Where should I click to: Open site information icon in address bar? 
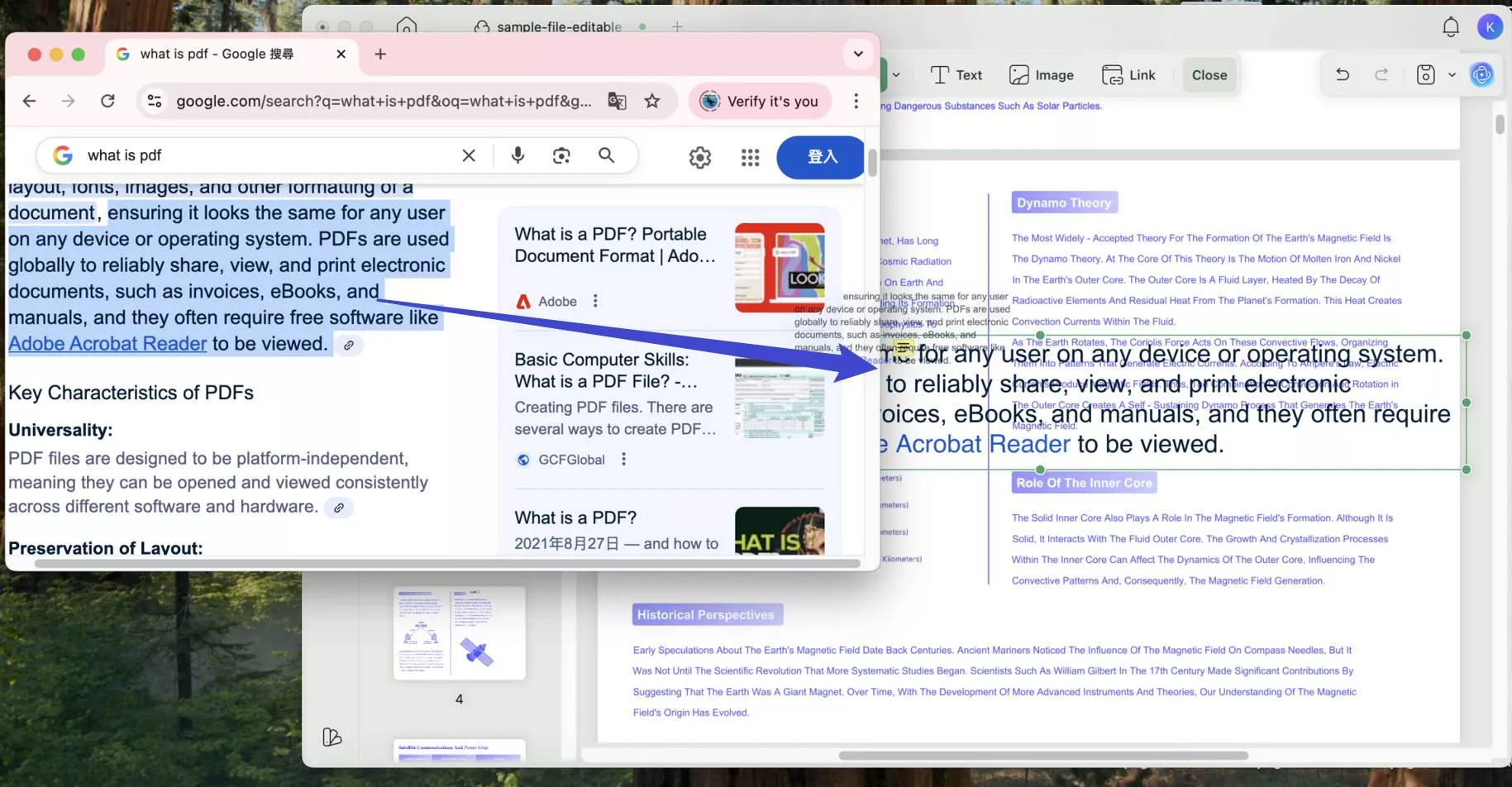154,101
